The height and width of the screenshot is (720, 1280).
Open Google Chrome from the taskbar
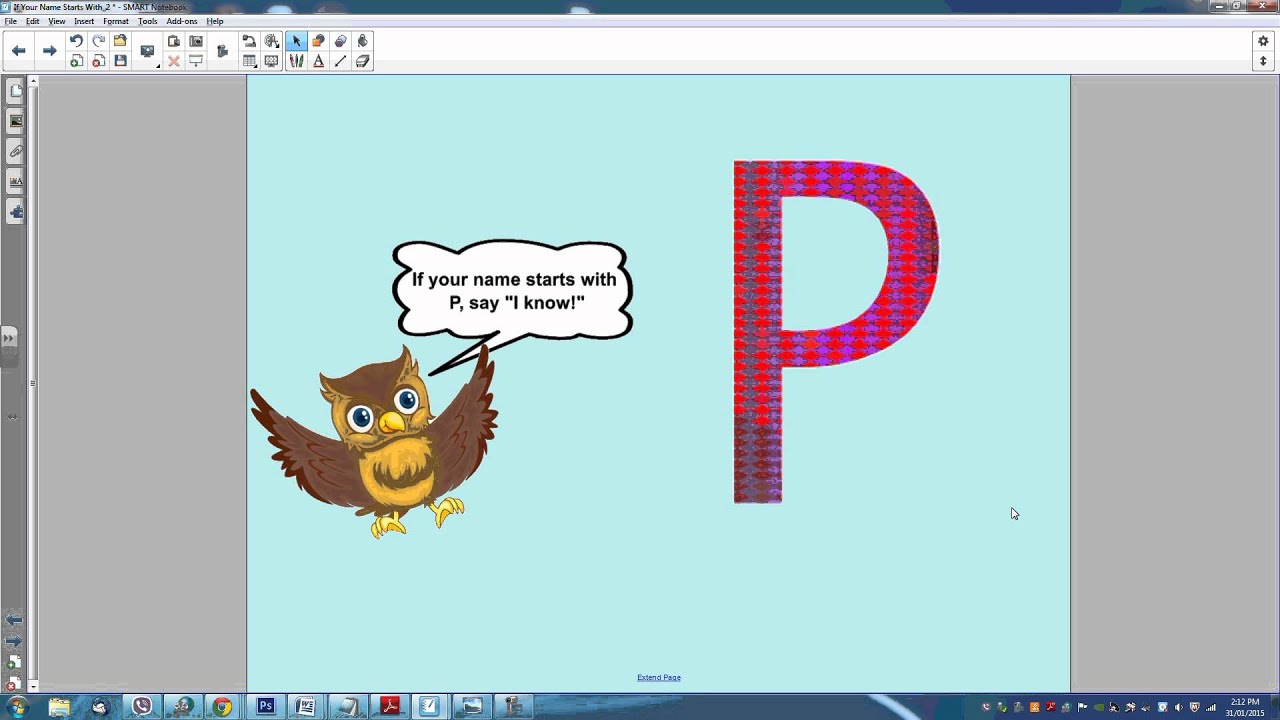(222, 707)
